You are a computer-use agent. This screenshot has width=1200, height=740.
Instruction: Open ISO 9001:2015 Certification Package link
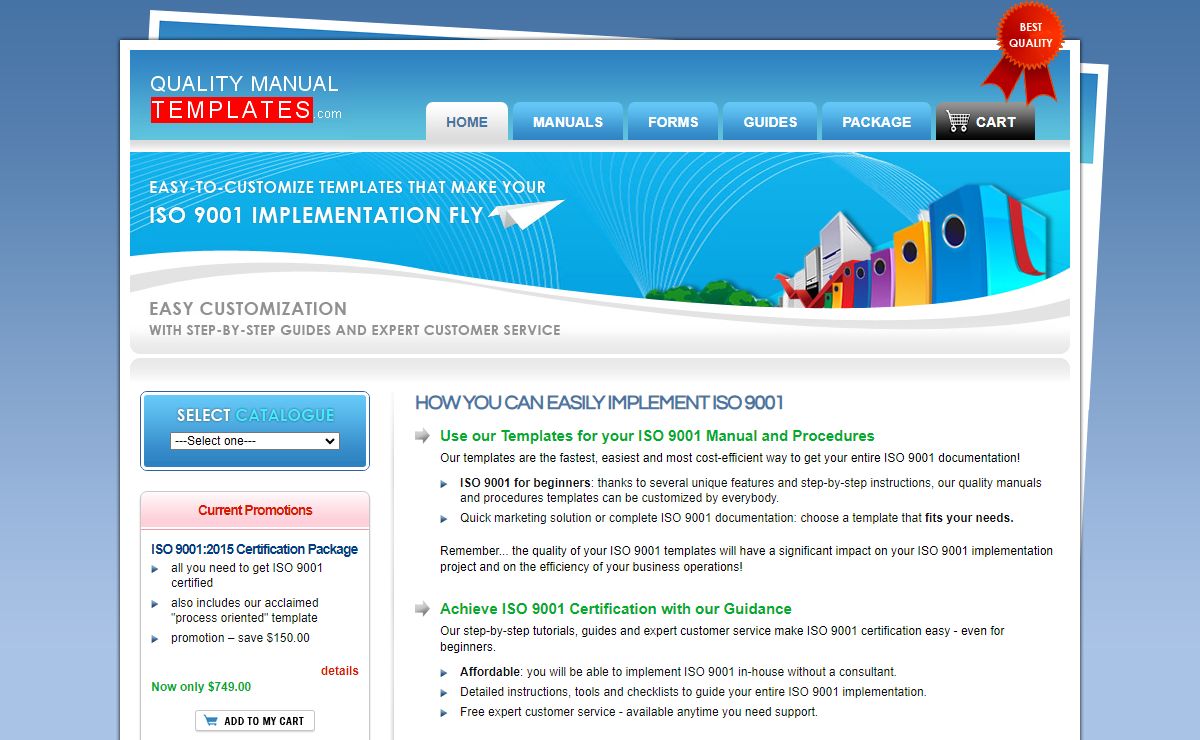tap(254, 549)
